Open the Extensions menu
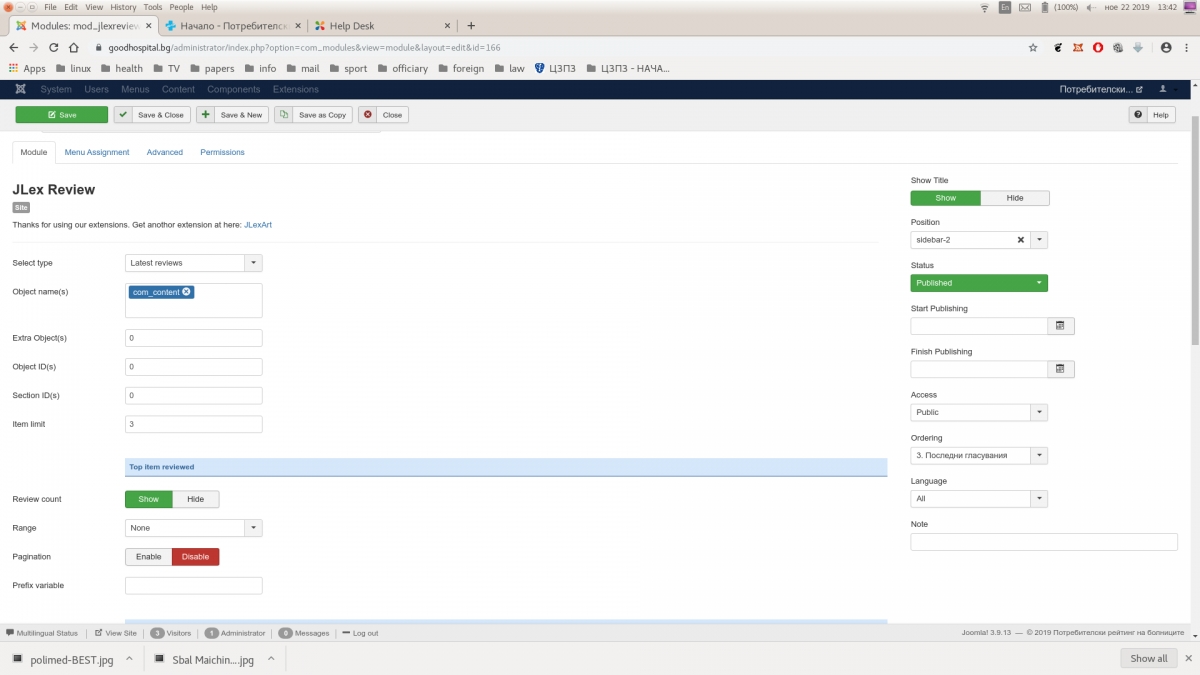The height and width of the screenshot is (675, 1200). [x=295, y=89]
